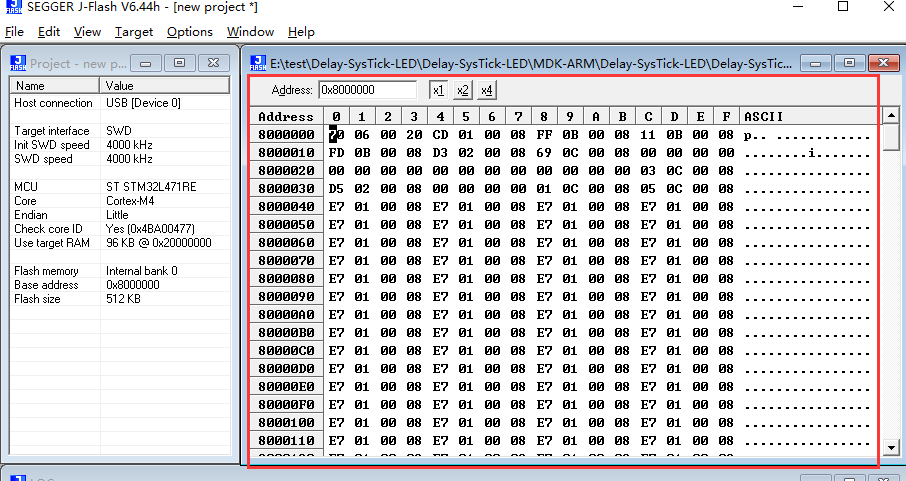Select the Host connection row
Viewport: 906px width, 481px height.
[120, 103]
